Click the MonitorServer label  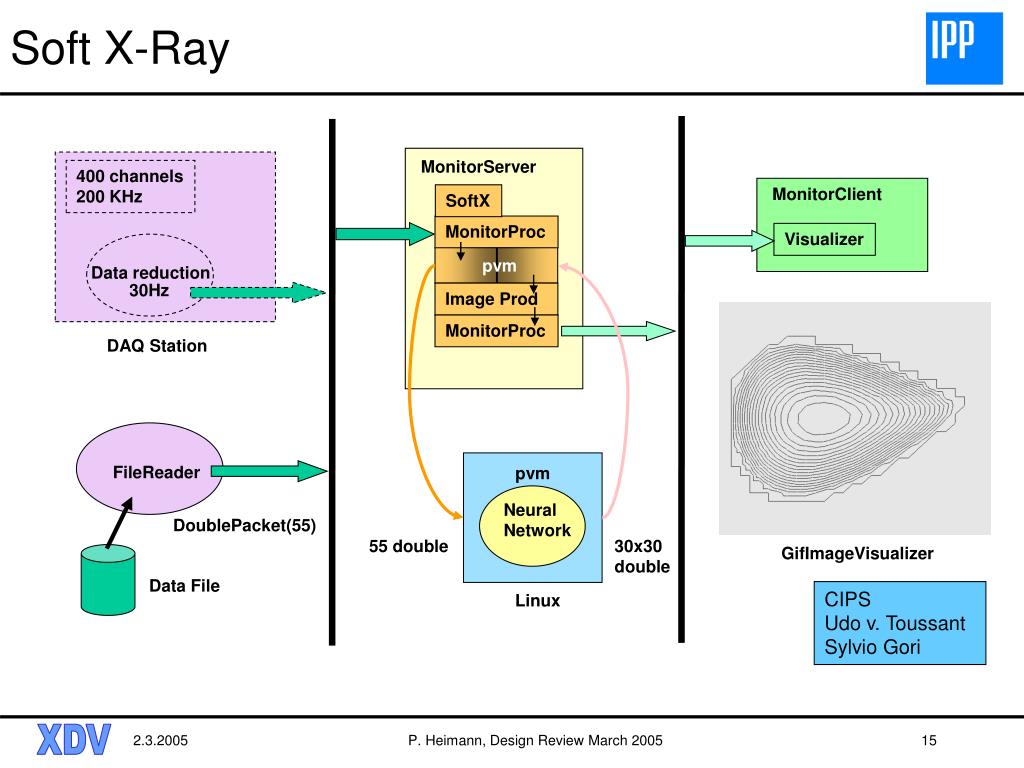pos(478,167)
